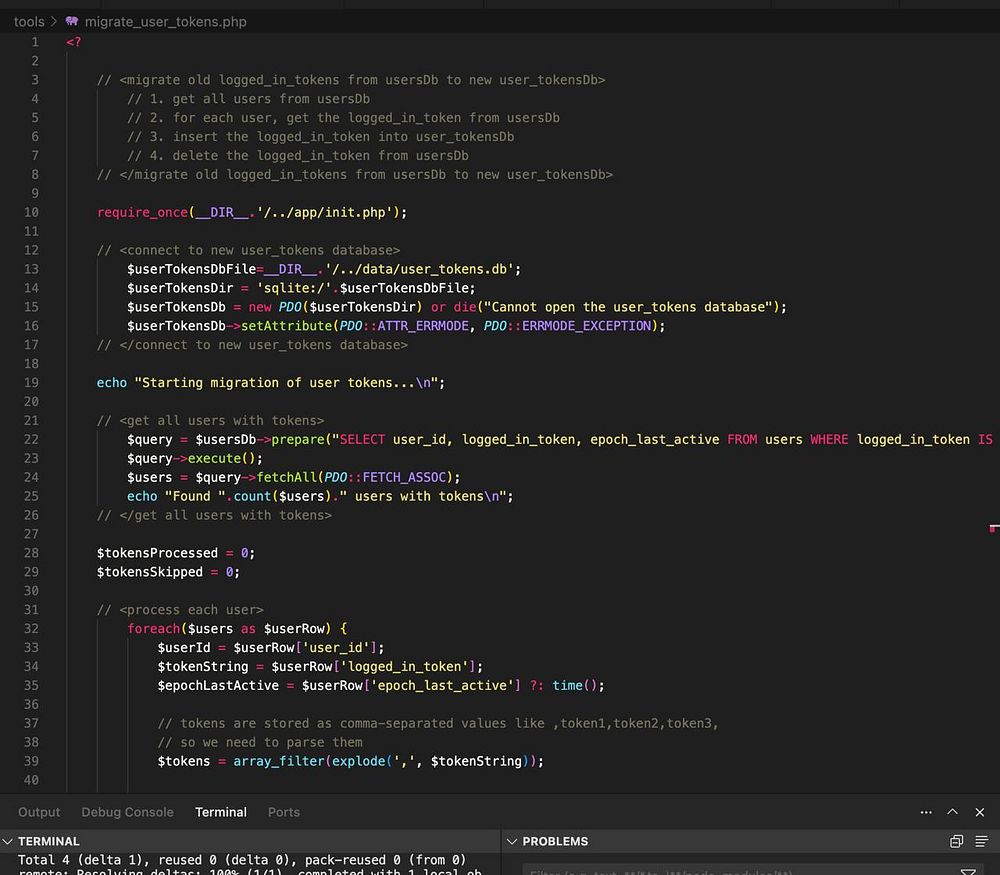The image size is (1000, 875).
Task: Open the migrate_user_tokens.php breadcrumb
Action: pos(166,21)
